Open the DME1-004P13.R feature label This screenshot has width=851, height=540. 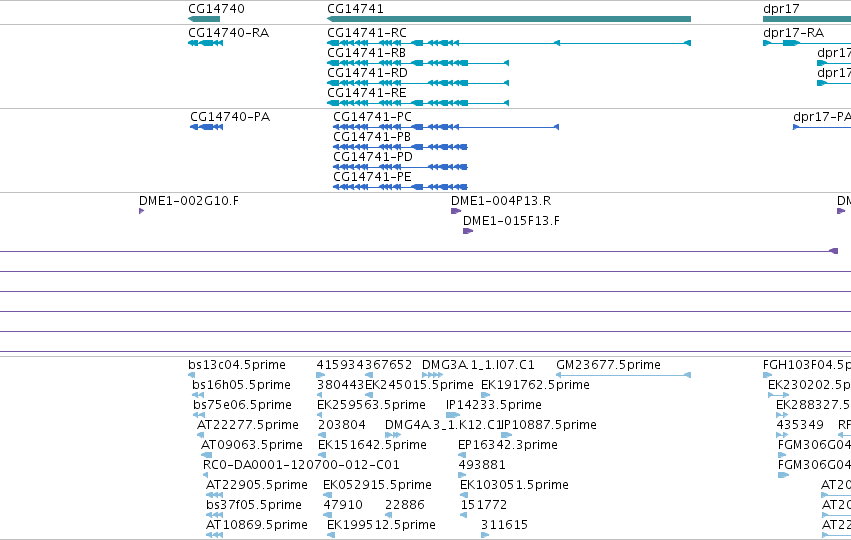click(501, 201)
